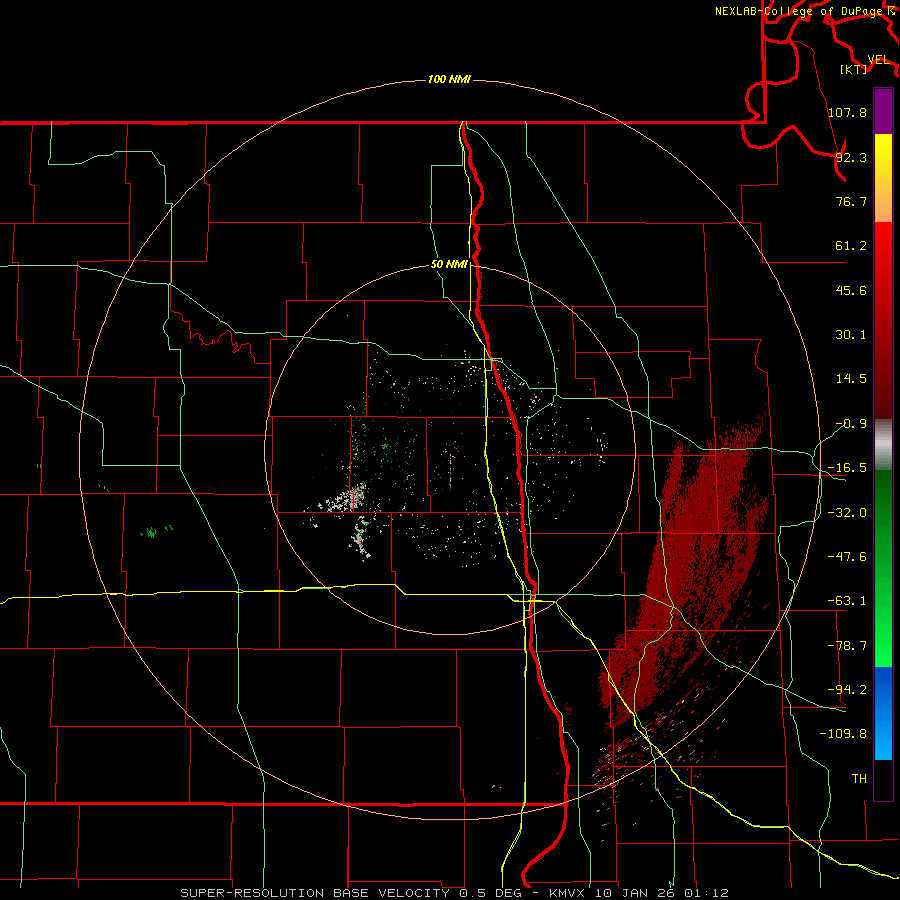Click the -47.6 velocity scale value

tap(847, 557)
